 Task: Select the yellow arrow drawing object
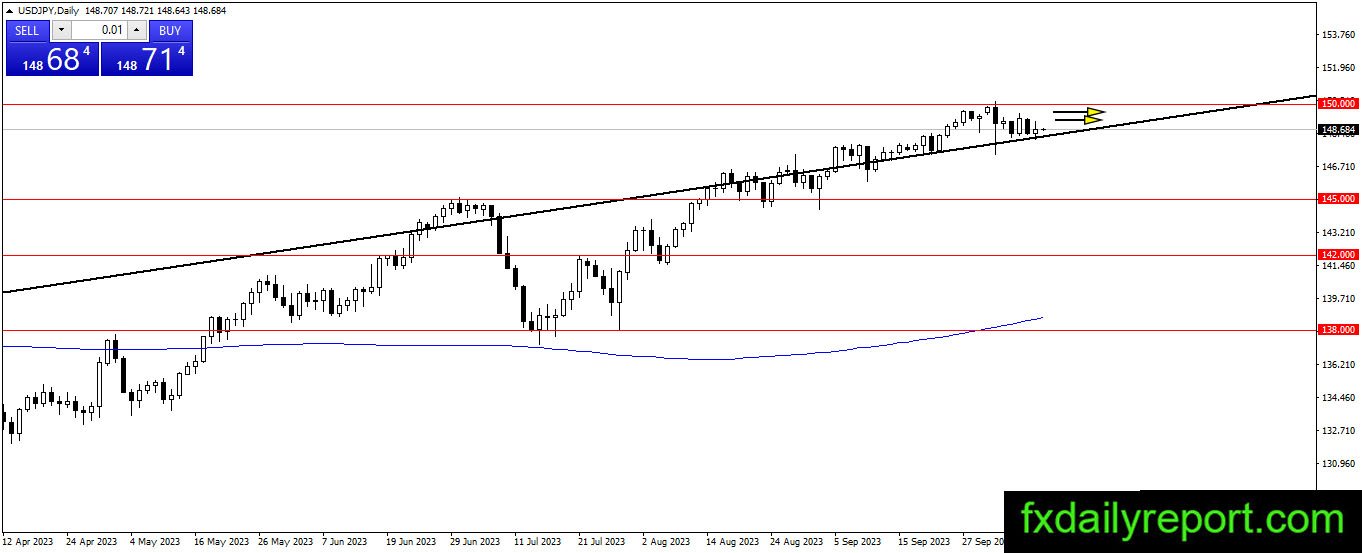[1079, 116]
